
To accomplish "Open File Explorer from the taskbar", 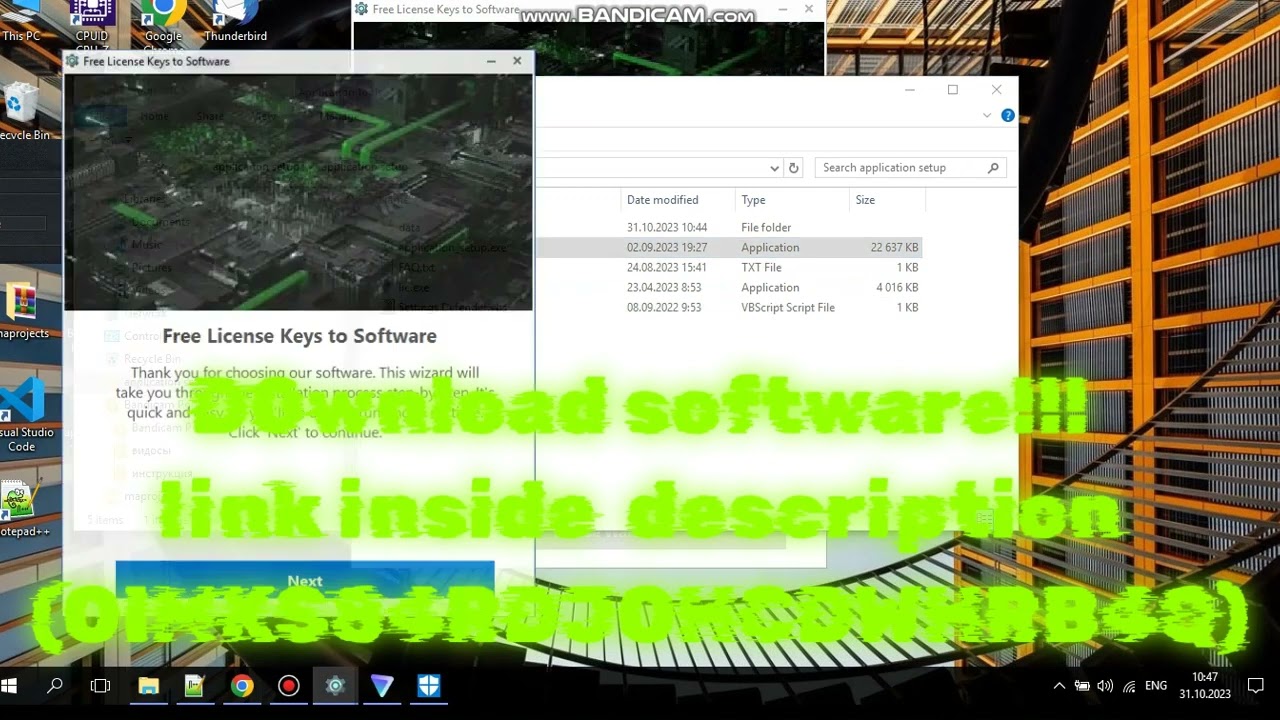I will click(148, 686).
